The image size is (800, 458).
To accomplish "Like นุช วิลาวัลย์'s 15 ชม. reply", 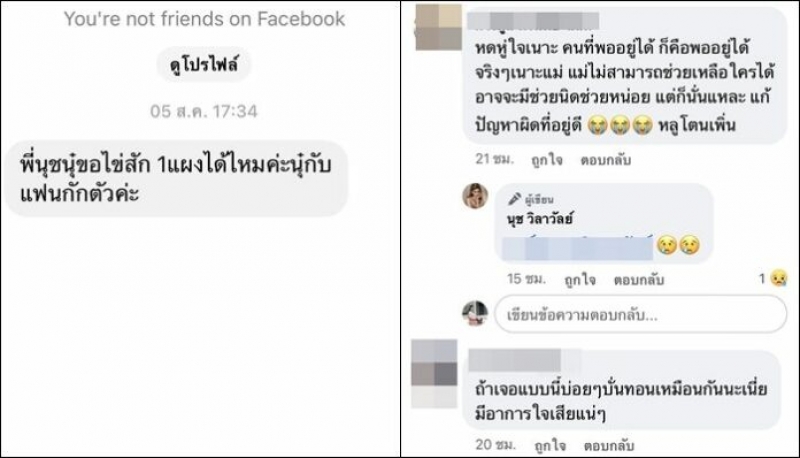I will (x=580, y=279).
